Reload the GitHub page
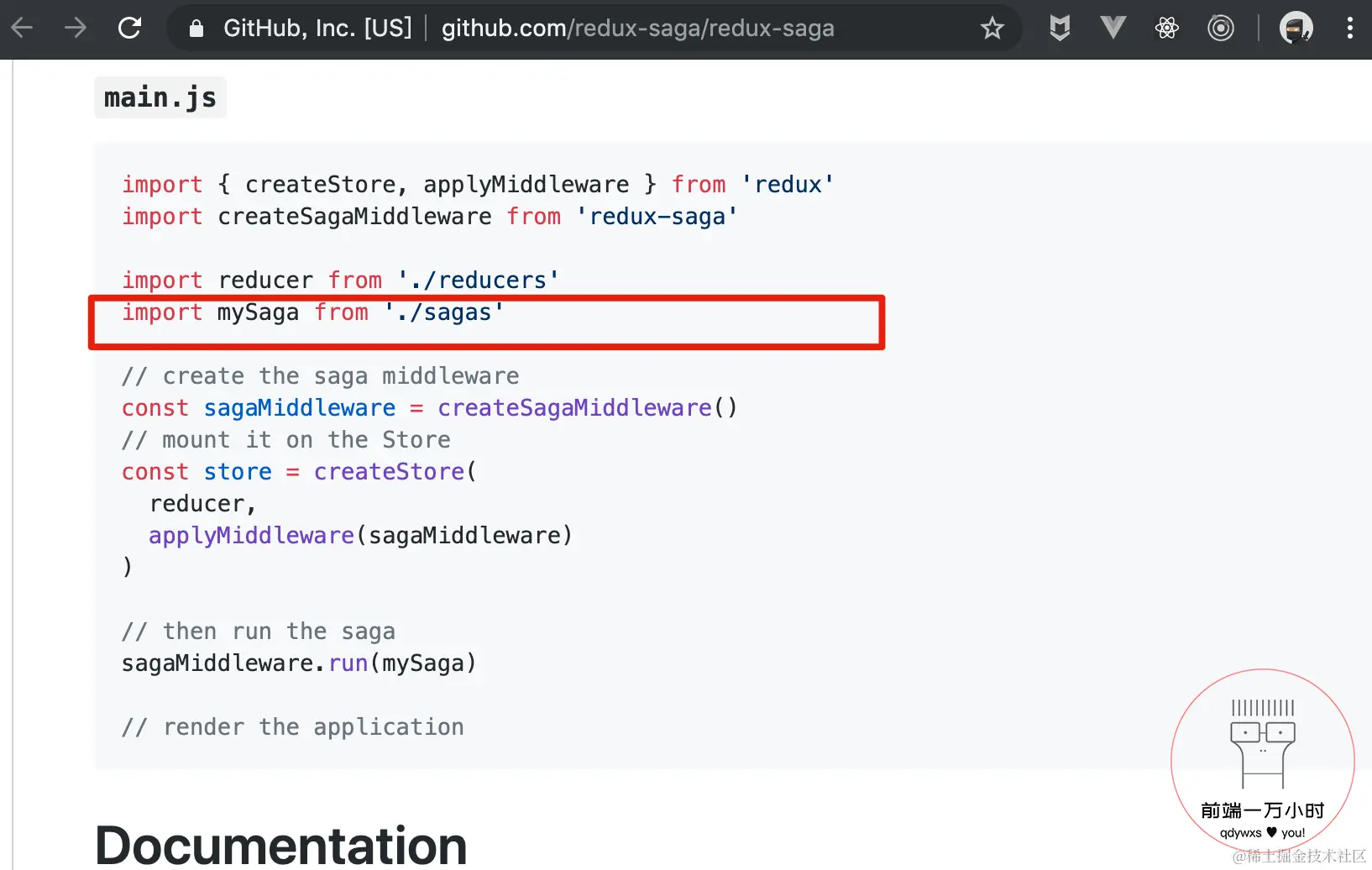The height and width of the screenshot is (870, 1372). 129,28
